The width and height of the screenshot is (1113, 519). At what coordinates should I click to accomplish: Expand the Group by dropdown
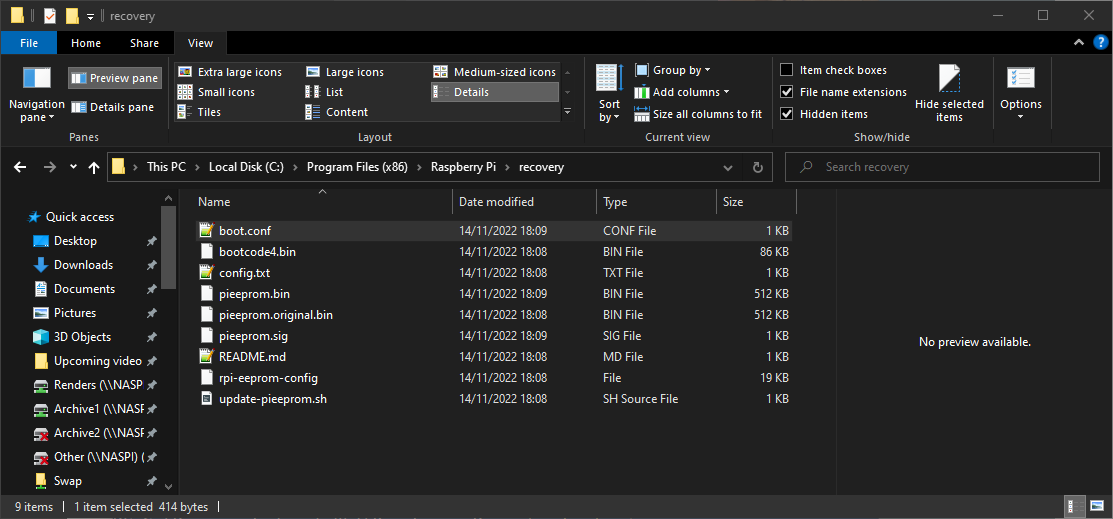pos(672,70)
